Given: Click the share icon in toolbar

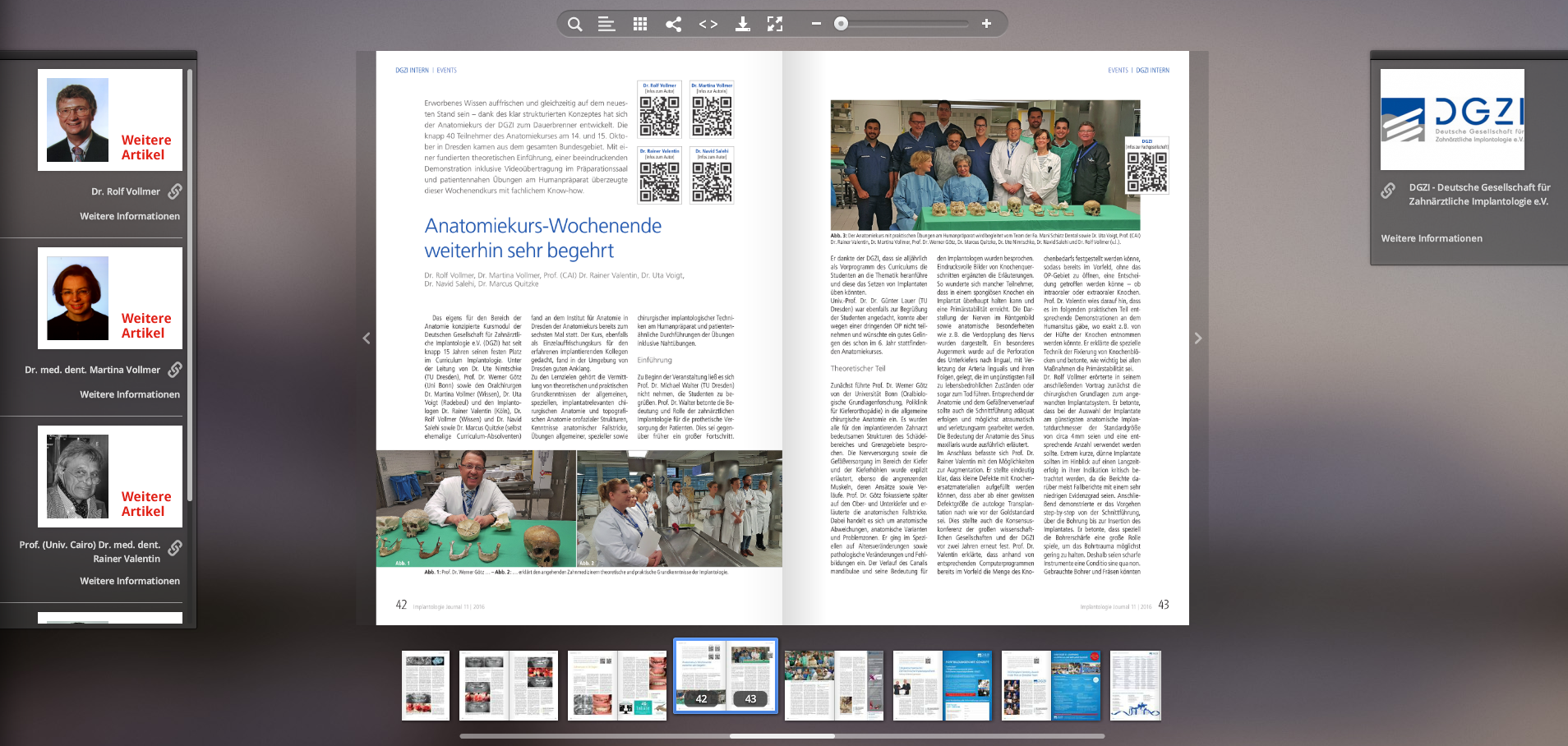Looking at the screenshot, I should [674, 24].
